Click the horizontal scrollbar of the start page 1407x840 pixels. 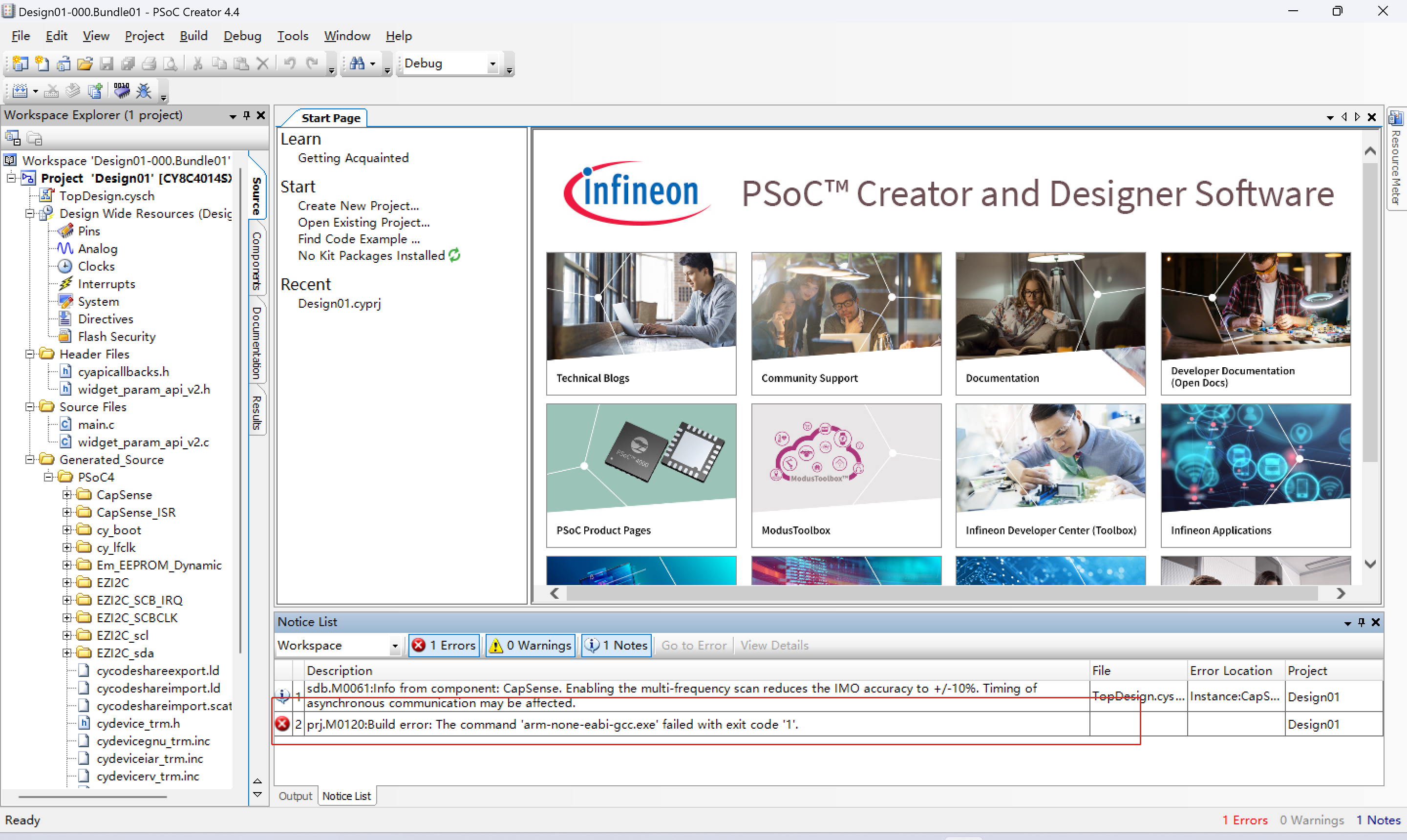click(x=941, y=593)
